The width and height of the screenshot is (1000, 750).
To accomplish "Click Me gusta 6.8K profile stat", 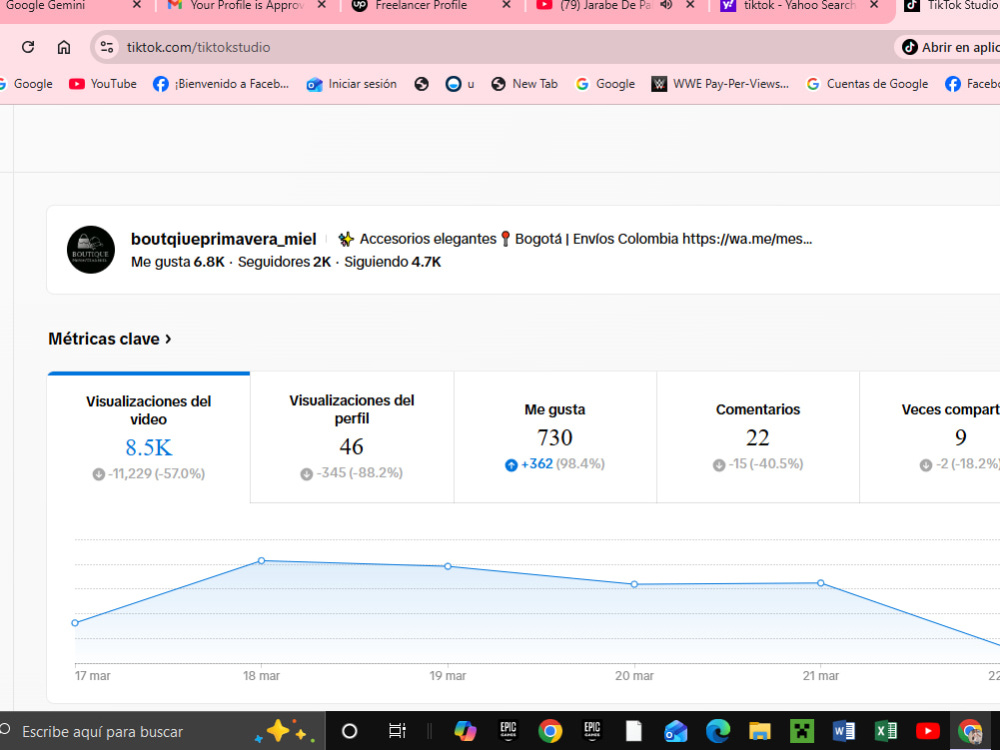I will (177, 262).
